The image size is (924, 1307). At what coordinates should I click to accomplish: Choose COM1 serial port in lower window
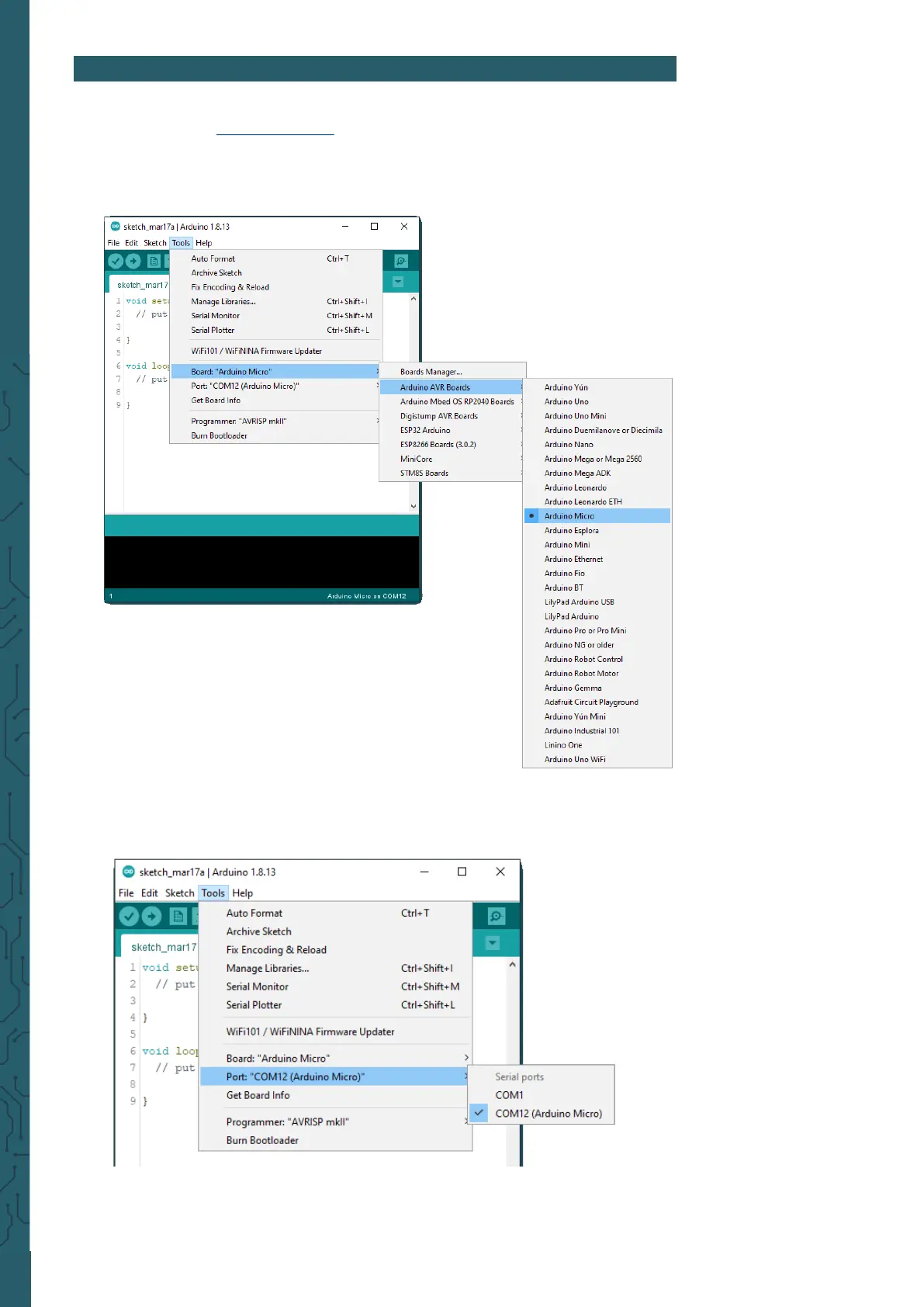509,1095
